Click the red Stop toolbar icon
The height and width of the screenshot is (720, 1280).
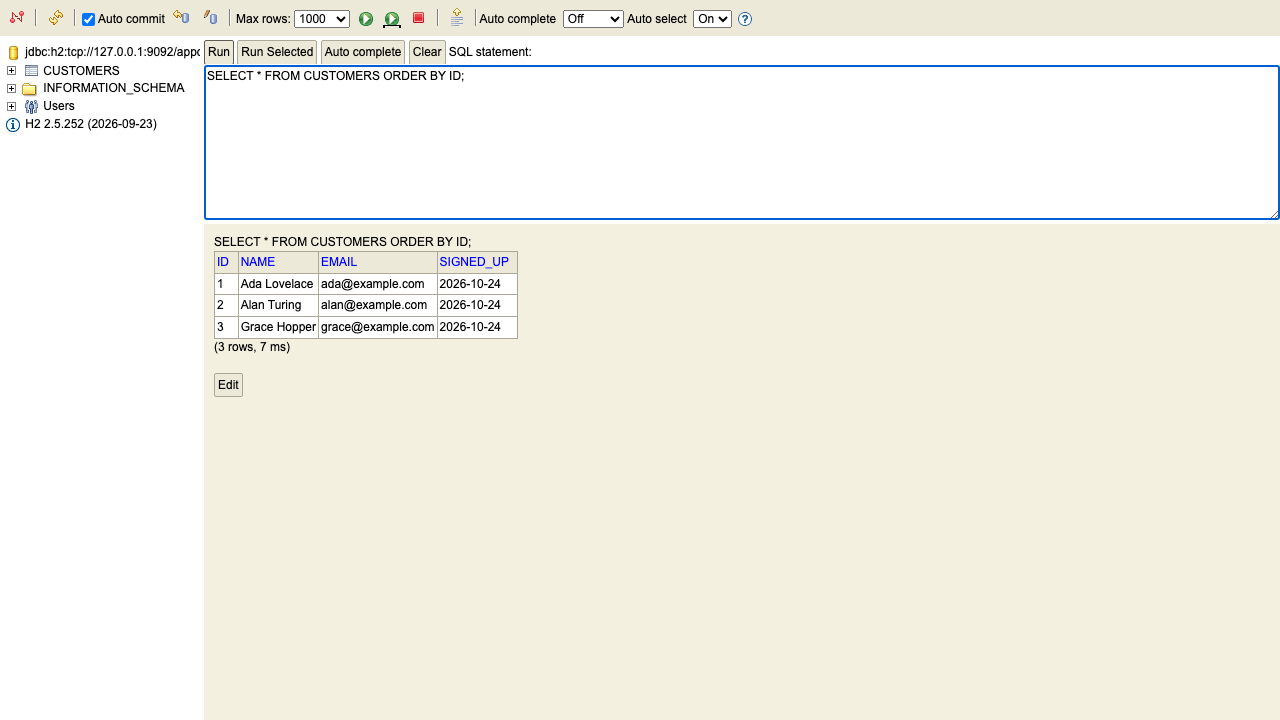pyautogui.click(x=419, y=18)
